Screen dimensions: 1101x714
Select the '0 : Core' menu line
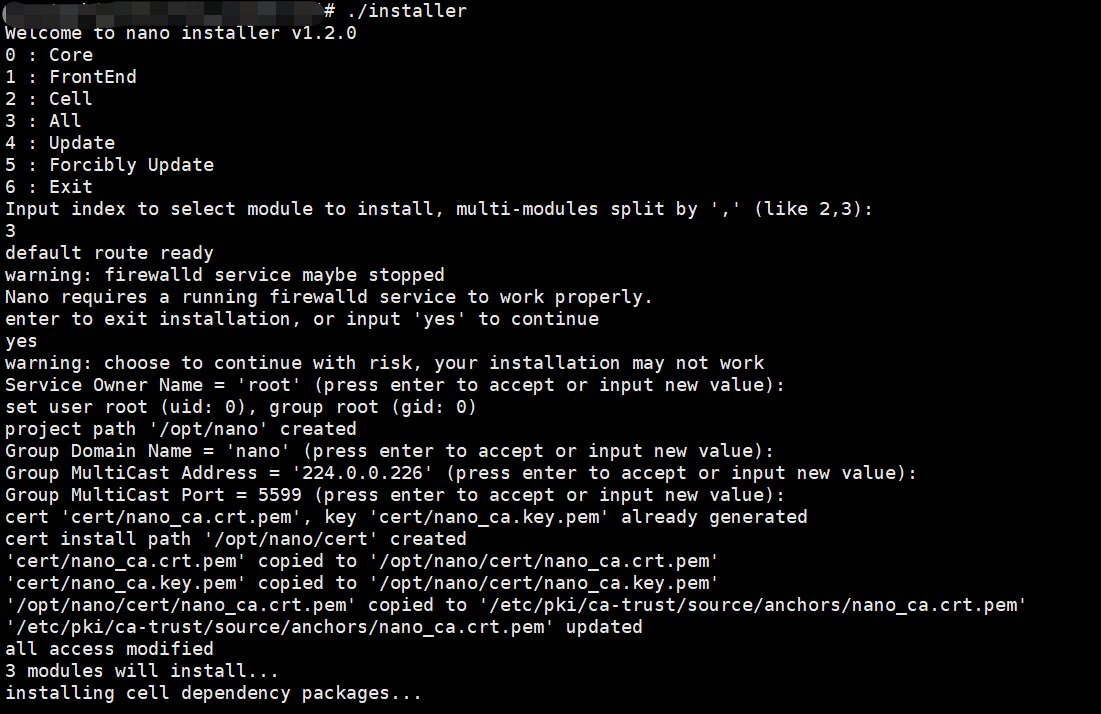(49, 55)
